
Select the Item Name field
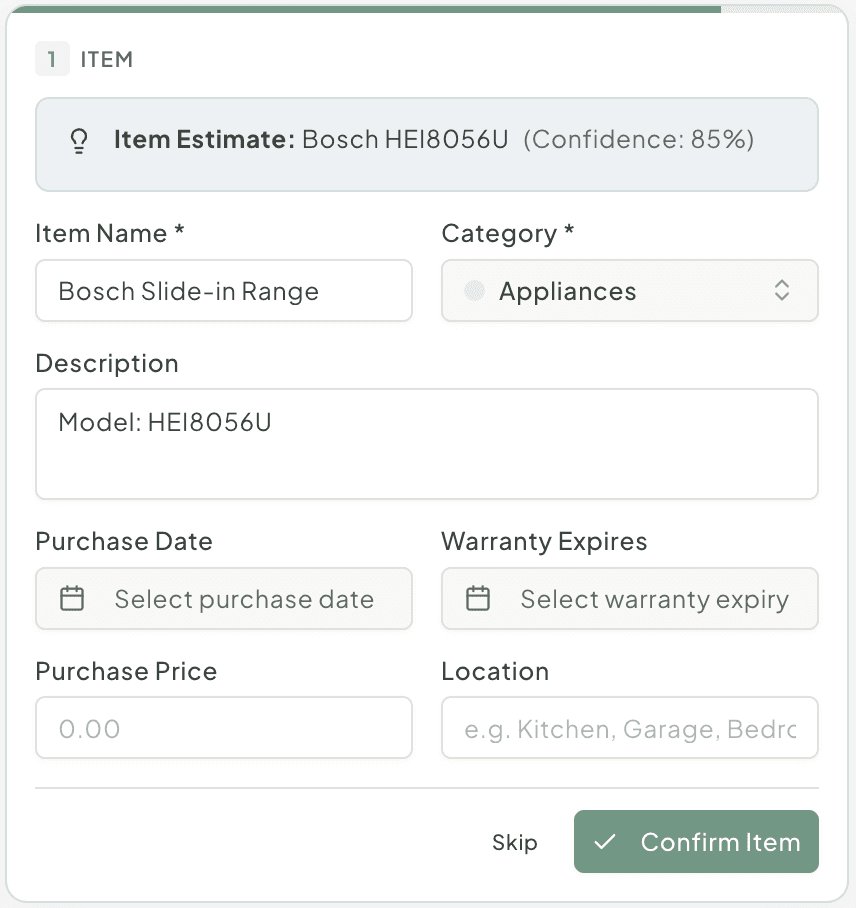coord(223,290)
